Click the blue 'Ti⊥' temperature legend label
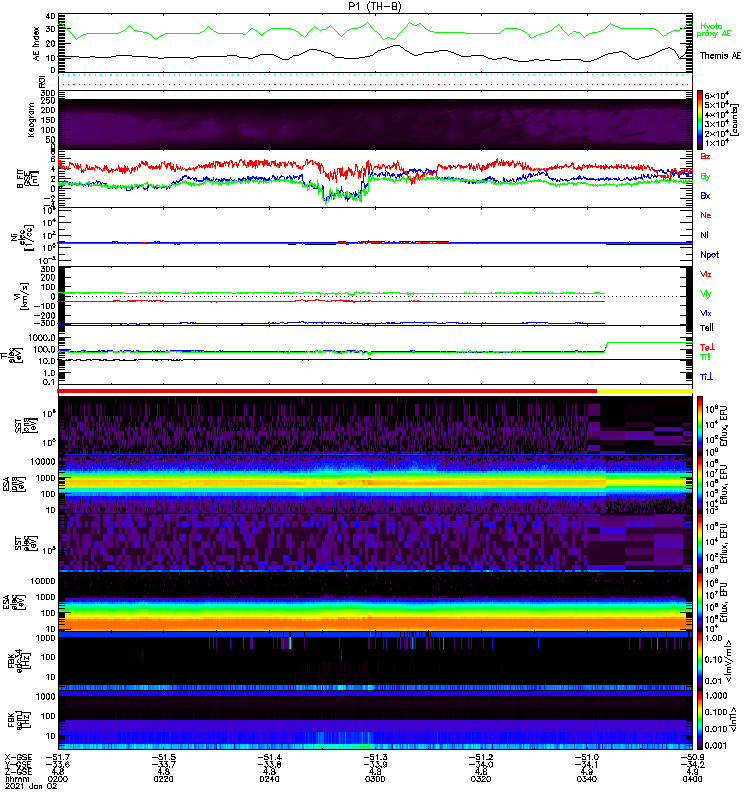Image resolution: width=750 pixels, height=800 pixels. pyautogui.click(x=706, y=377)
